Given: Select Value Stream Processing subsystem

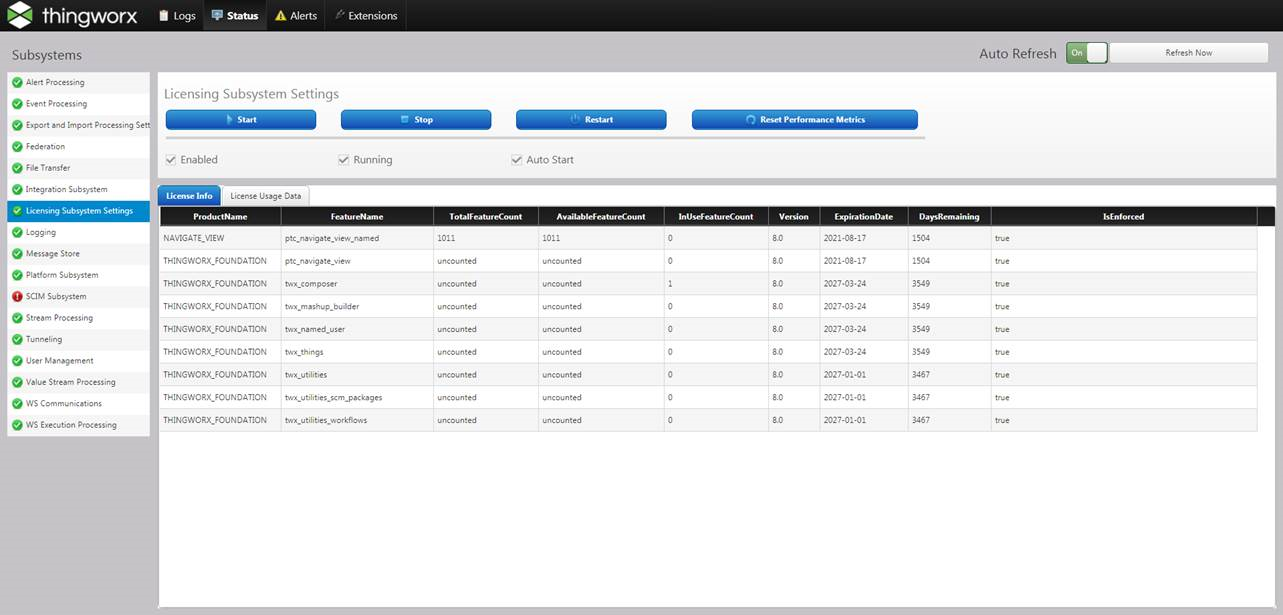Looking at the screenshot, I should 78,382.
